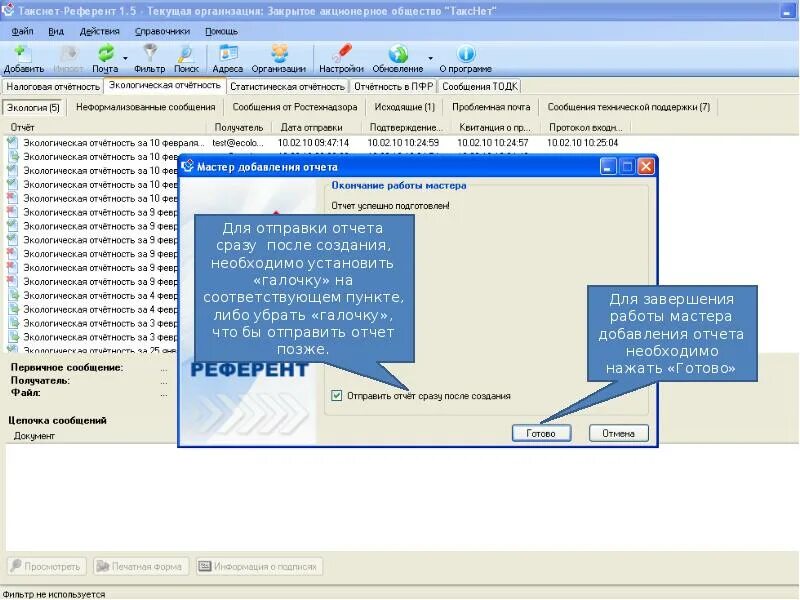Click the Добавить toolbar icon

click(23, 59)
